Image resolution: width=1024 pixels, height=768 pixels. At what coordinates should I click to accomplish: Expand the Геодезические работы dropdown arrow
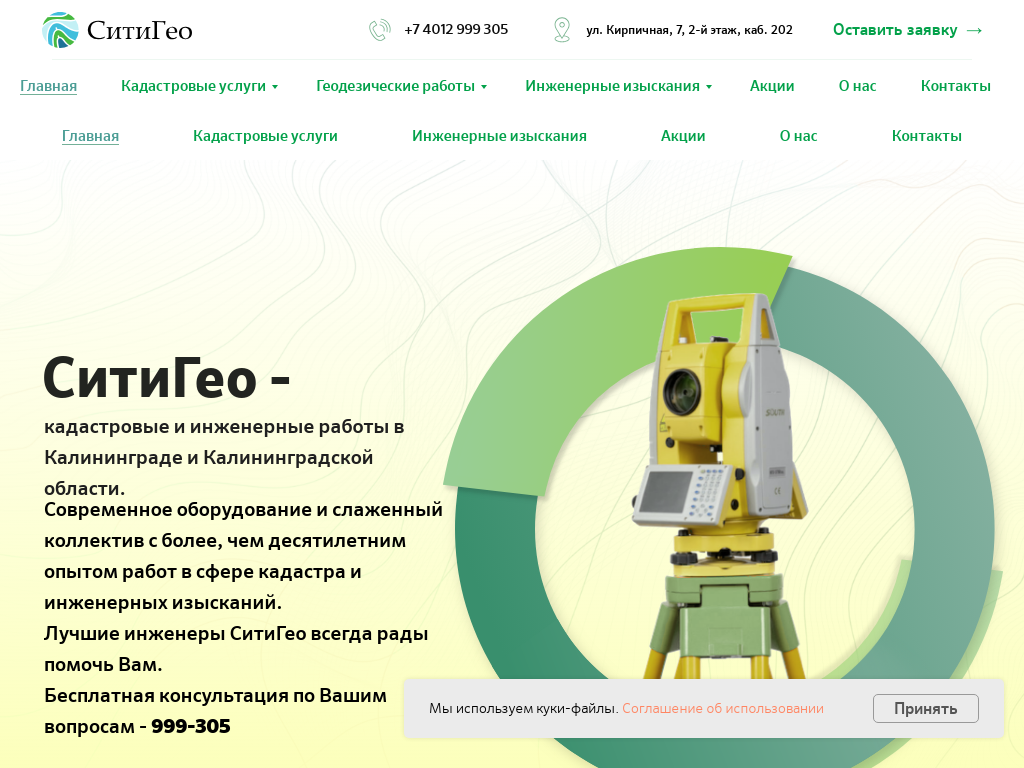(x=484, y=87)
